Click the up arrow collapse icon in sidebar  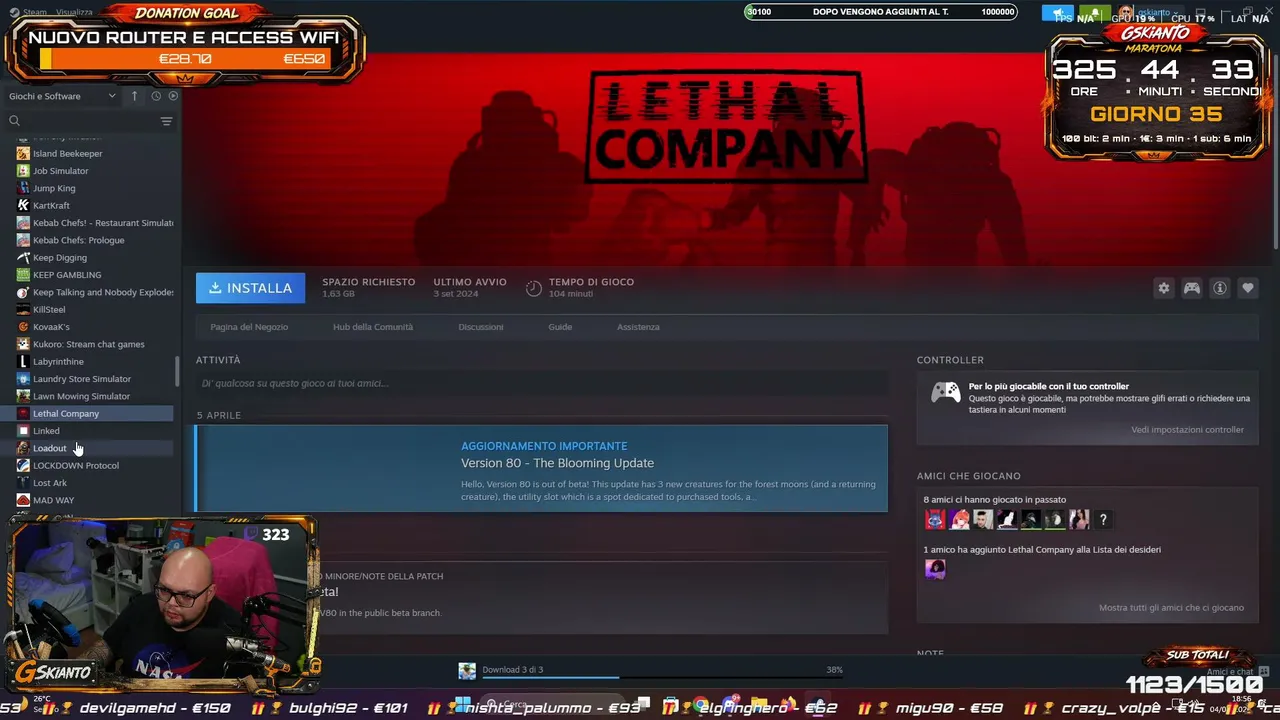click(134, 96)
